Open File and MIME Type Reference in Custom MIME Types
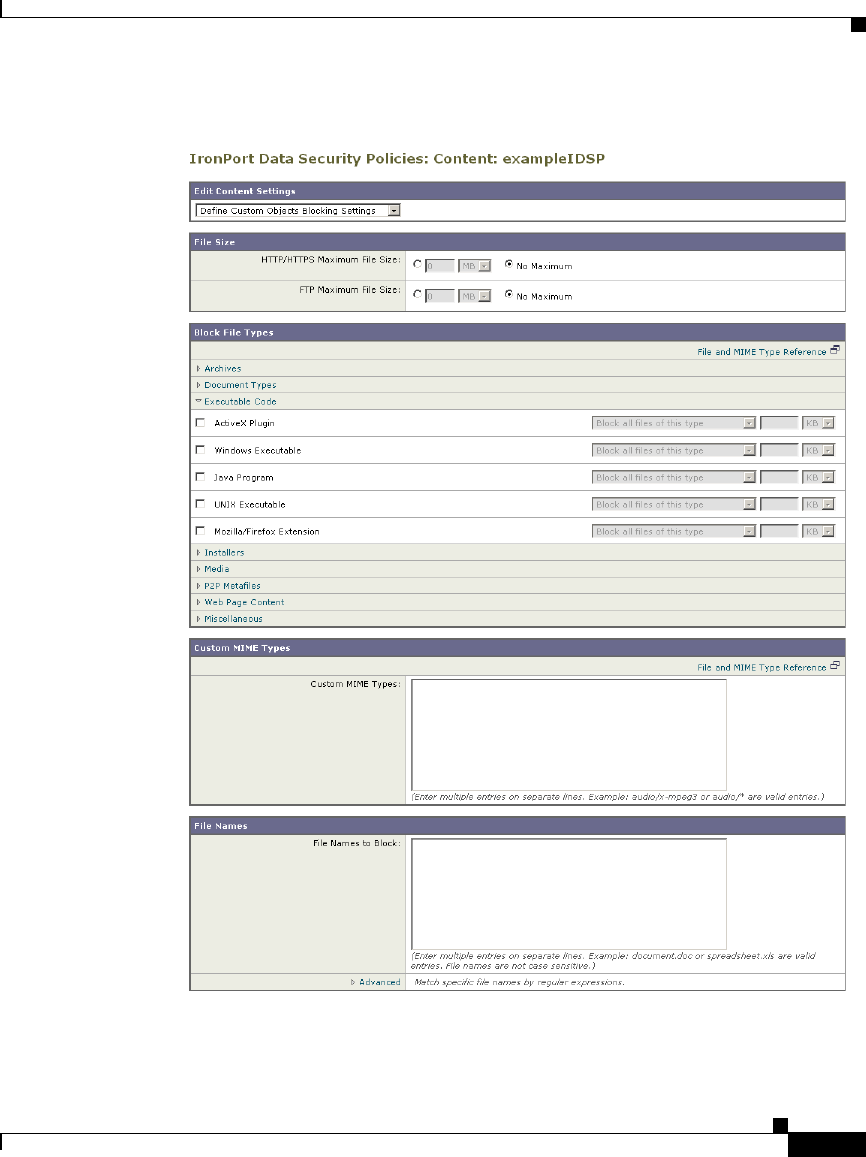 click(x=761, y=667)
